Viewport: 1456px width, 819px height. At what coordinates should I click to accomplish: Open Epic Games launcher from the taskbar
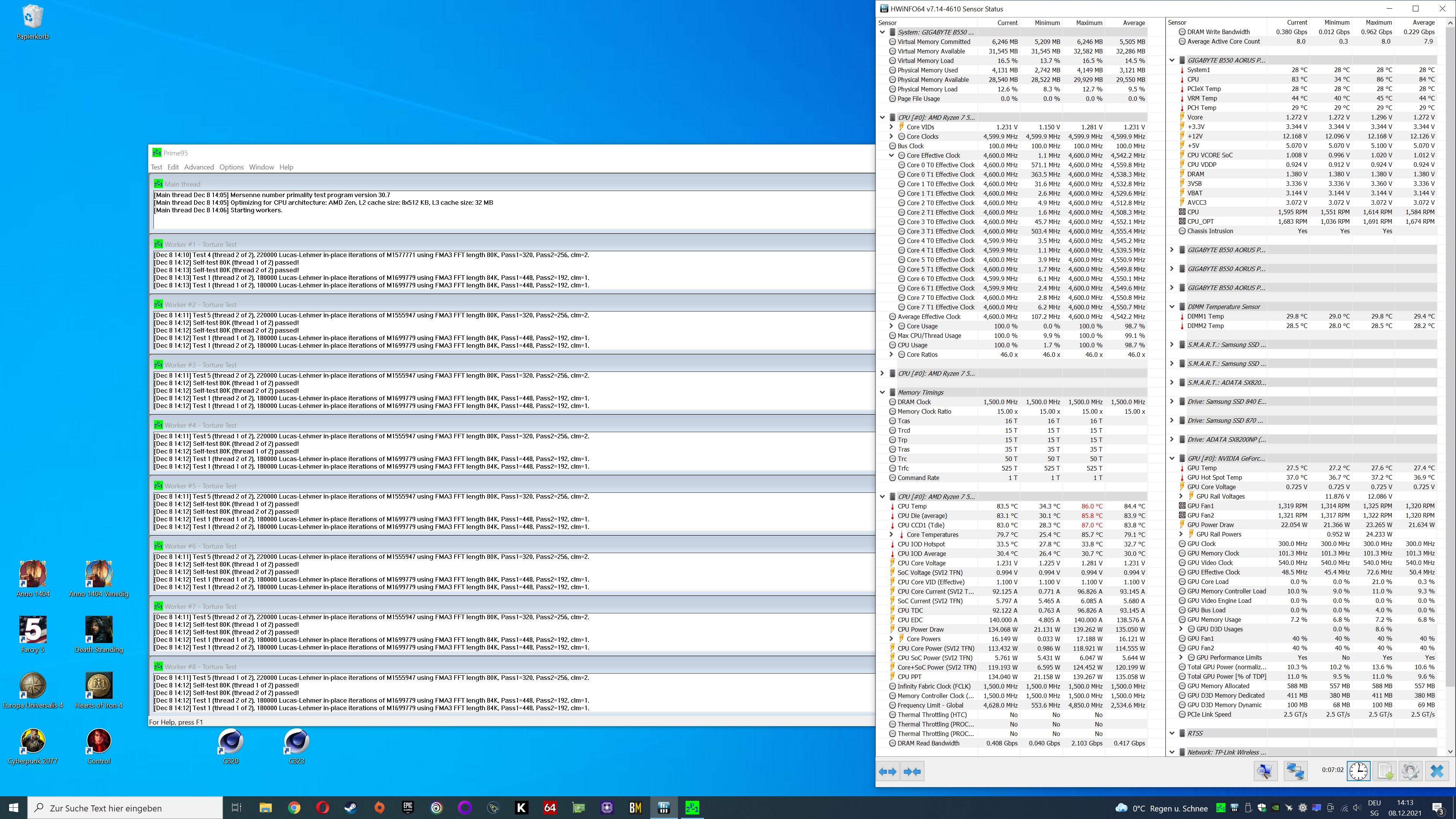(x=408, y=808)
